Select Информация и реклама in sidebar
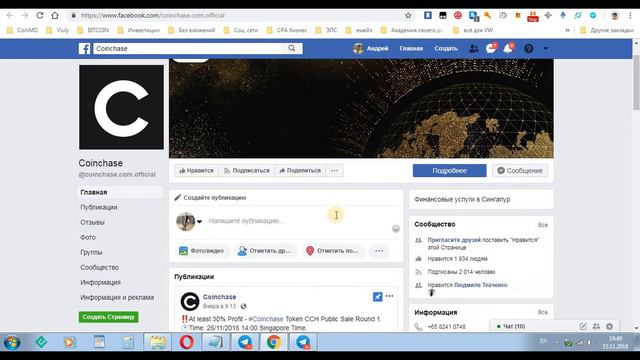 pyautogui.click(x=117, y=298)
